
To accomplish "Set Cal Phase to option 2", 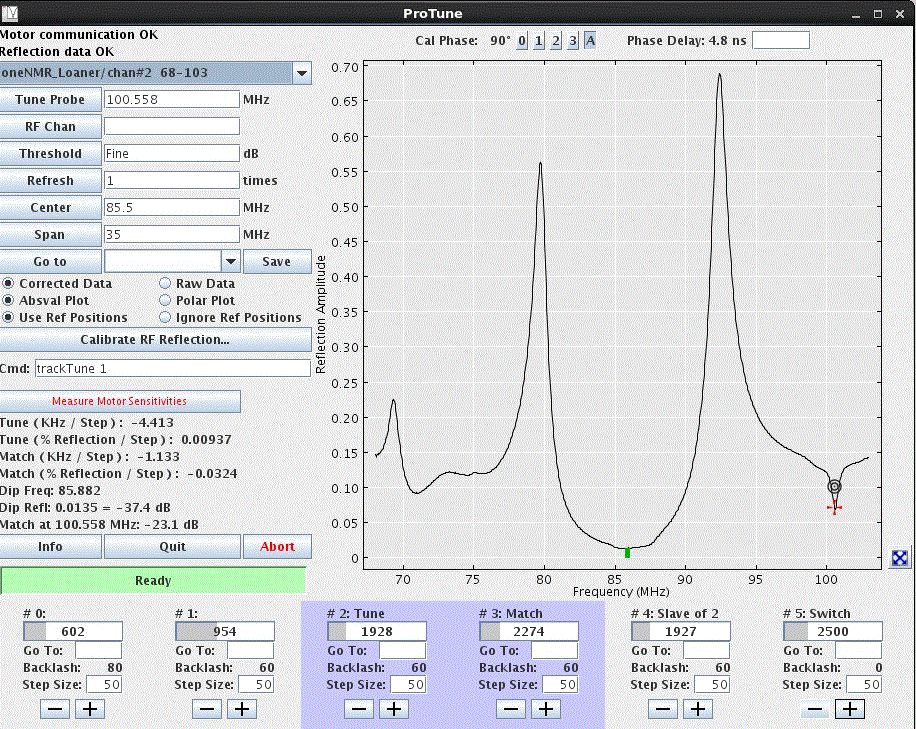I will click(556, 41).
